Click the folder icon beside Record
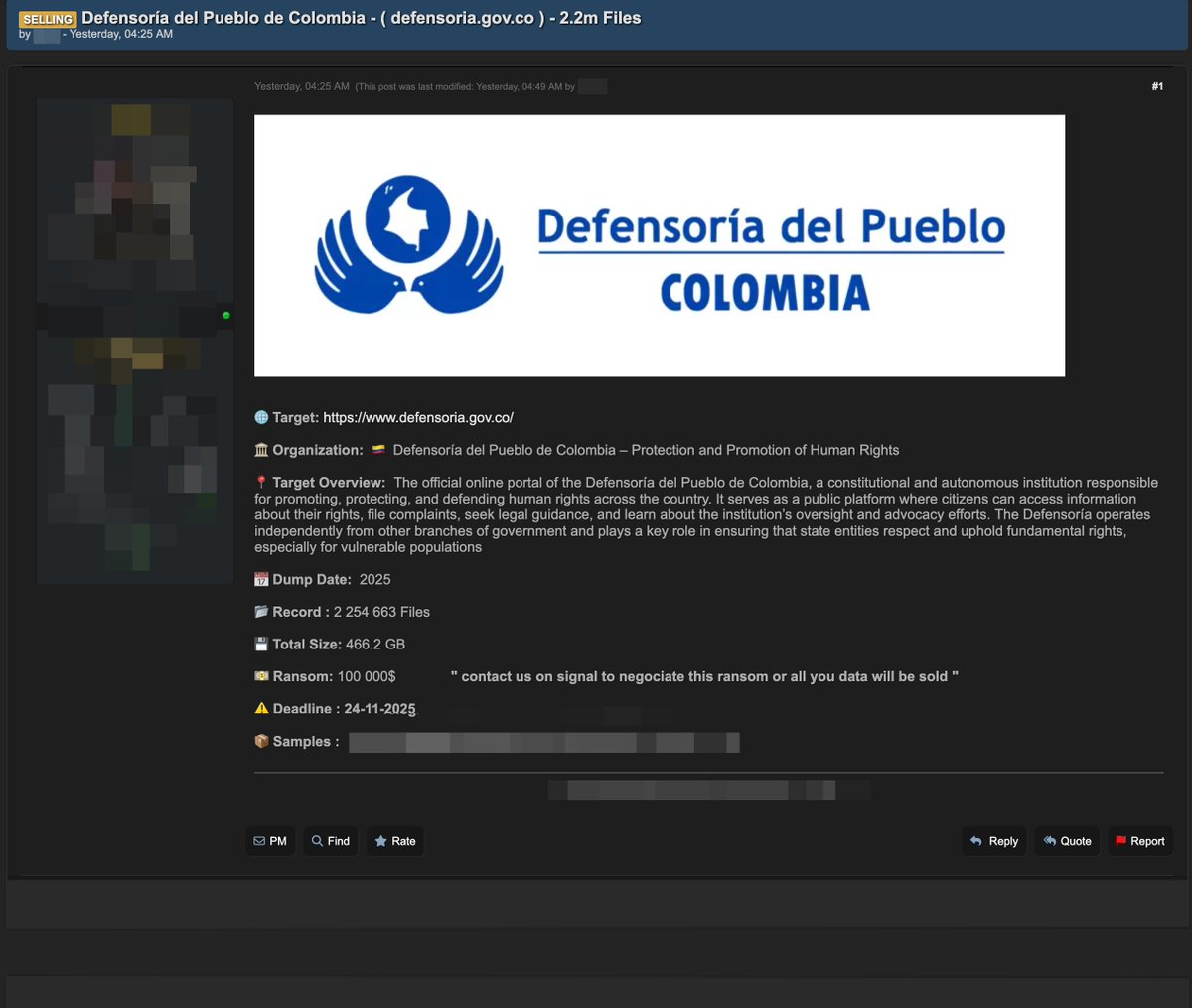Screen dimensions: 1192x1008 [261, 612]
